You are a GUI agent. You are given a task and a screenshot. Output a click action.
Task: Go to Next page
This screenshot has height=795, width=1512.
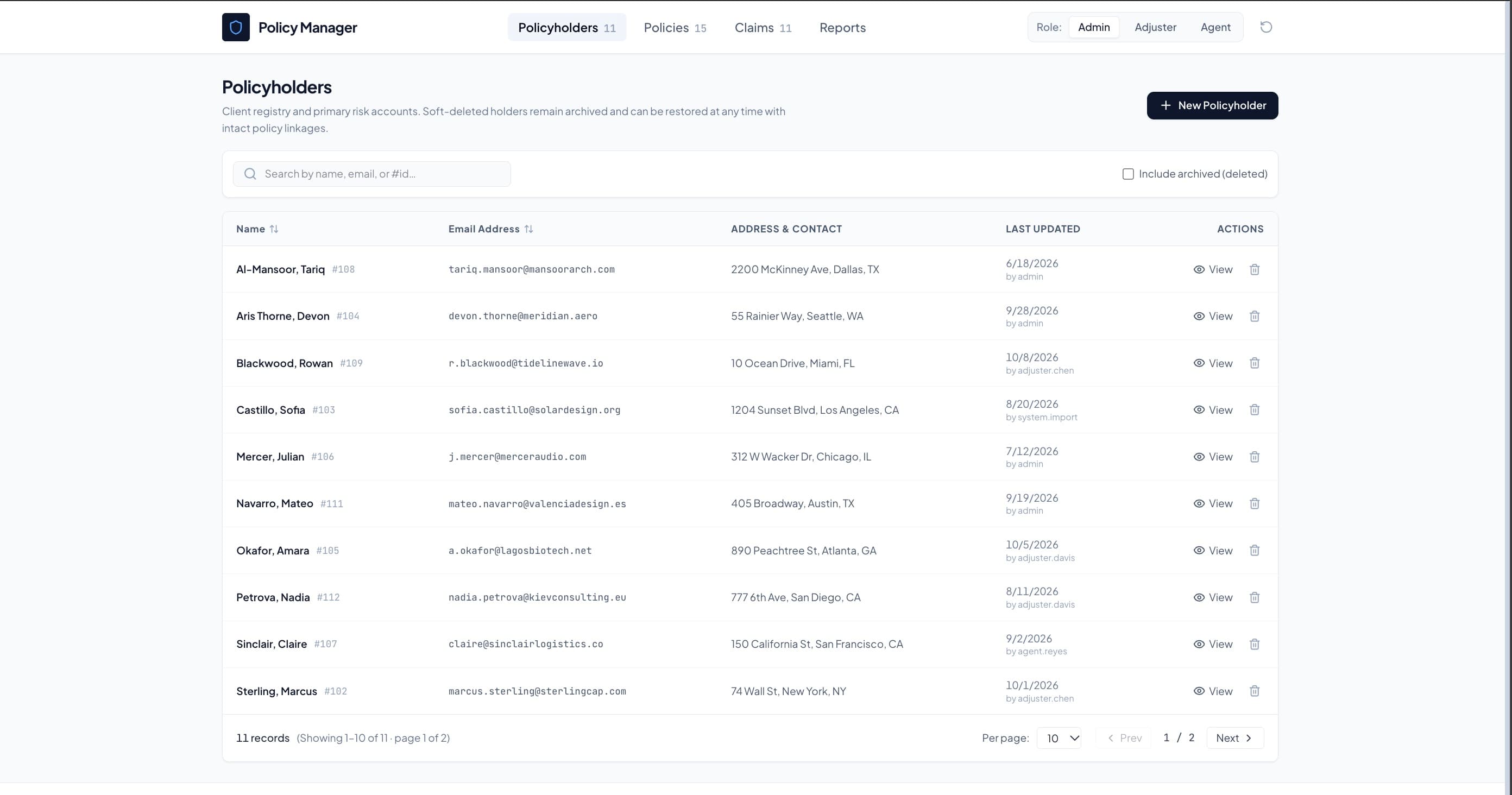tap(1235, 738)
